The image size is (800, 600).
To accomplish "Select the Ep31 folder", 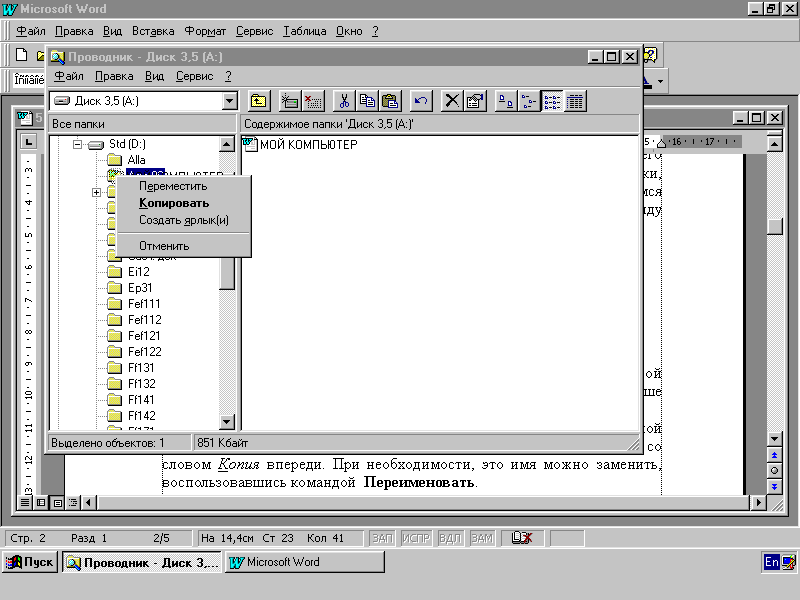I will pyautogui.click(x=139, y=288).
